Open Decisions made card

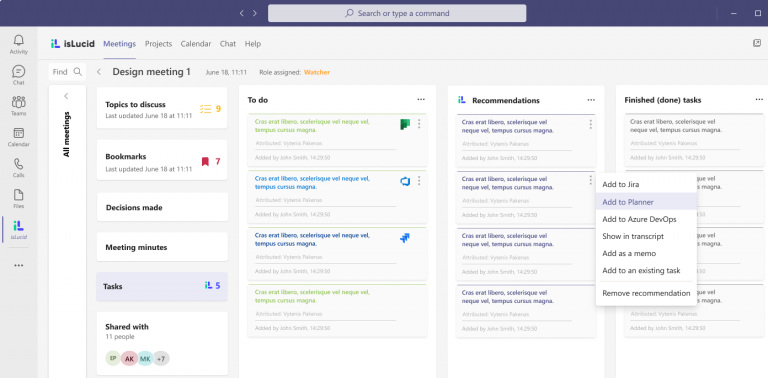[162, 207]
